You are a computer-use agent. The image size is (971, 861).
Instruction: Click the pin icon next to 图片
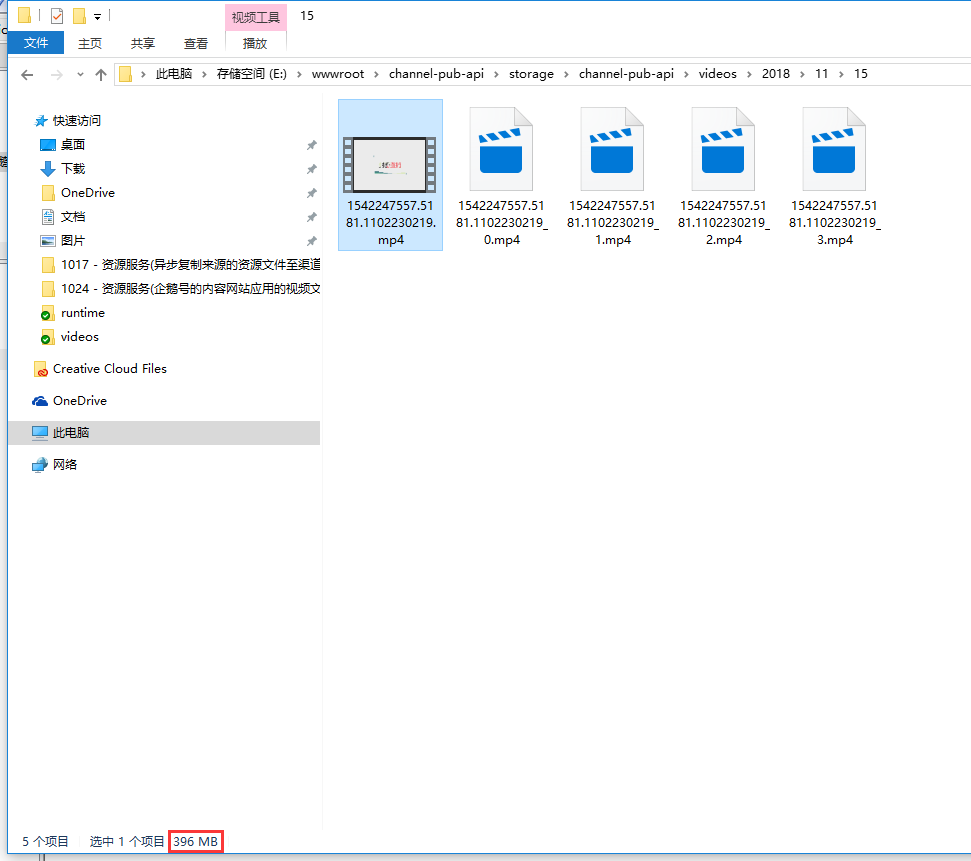pyautogui.click(x=311, y=241)
